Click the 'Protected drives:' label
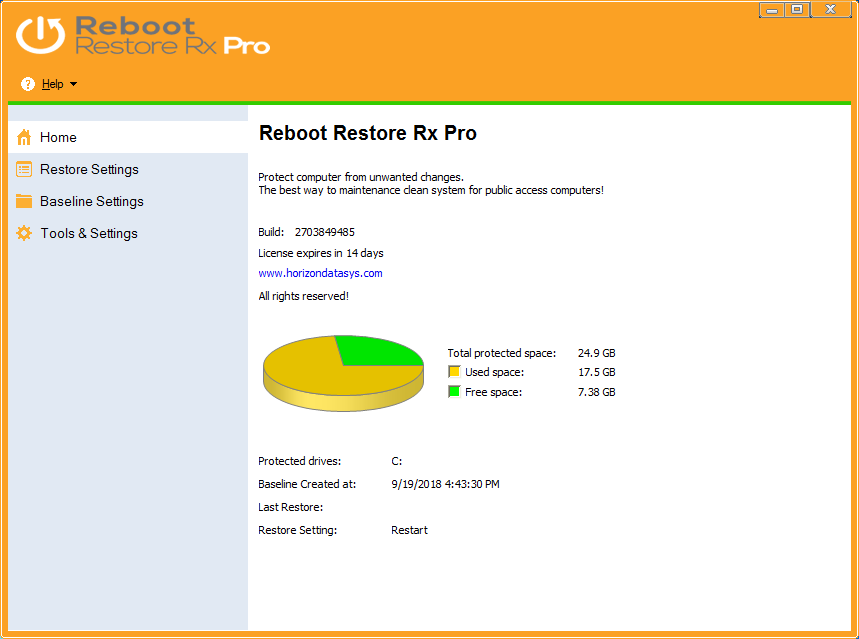 click(300, 461)
